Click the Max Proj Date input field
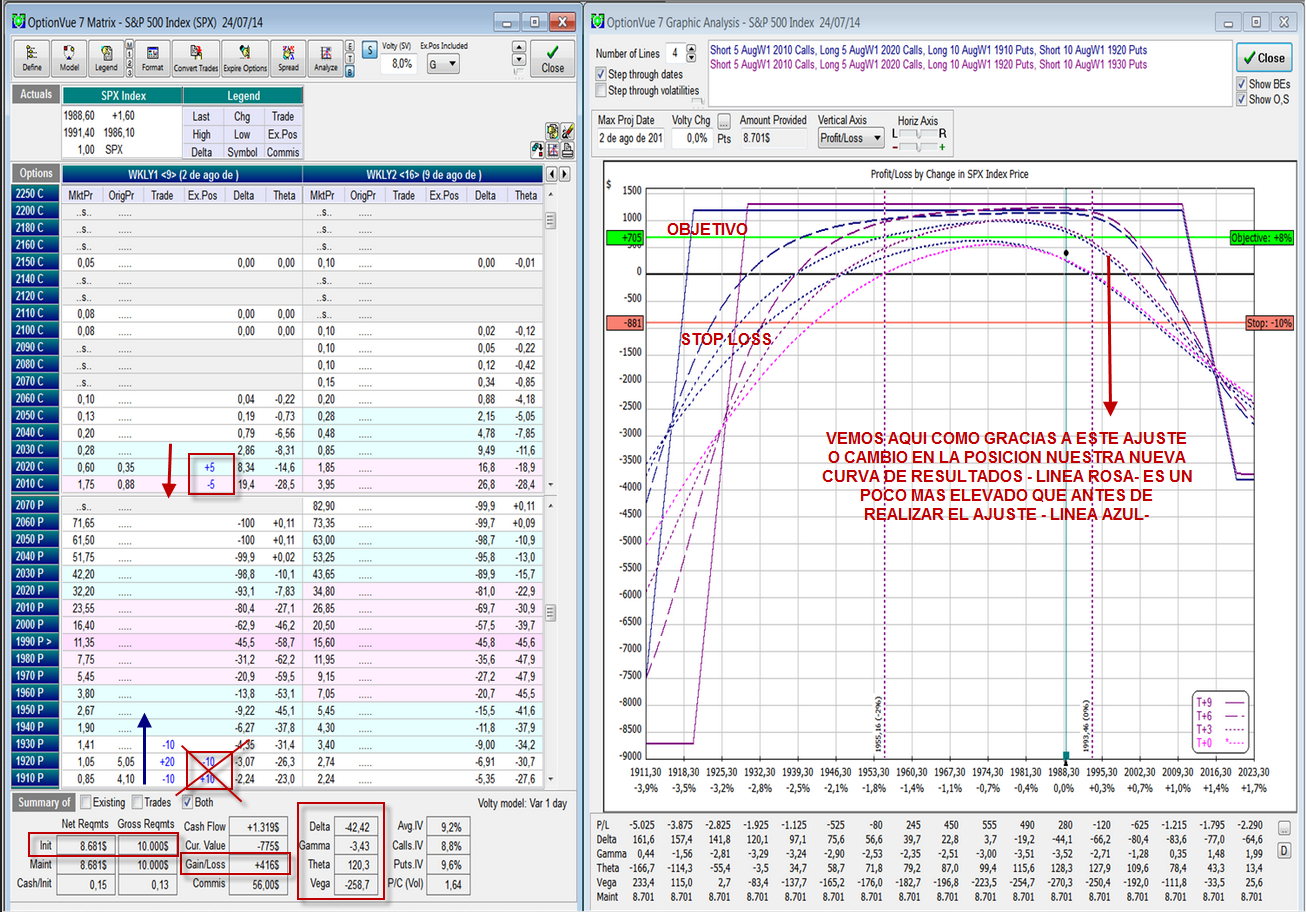 pos(628,138)
